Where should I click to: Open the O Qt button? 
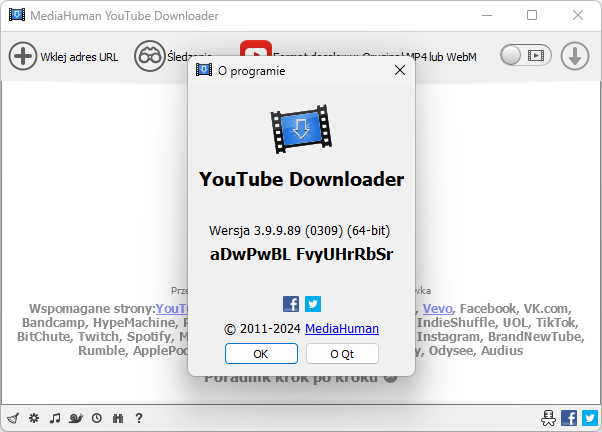(x=342, y=353)
